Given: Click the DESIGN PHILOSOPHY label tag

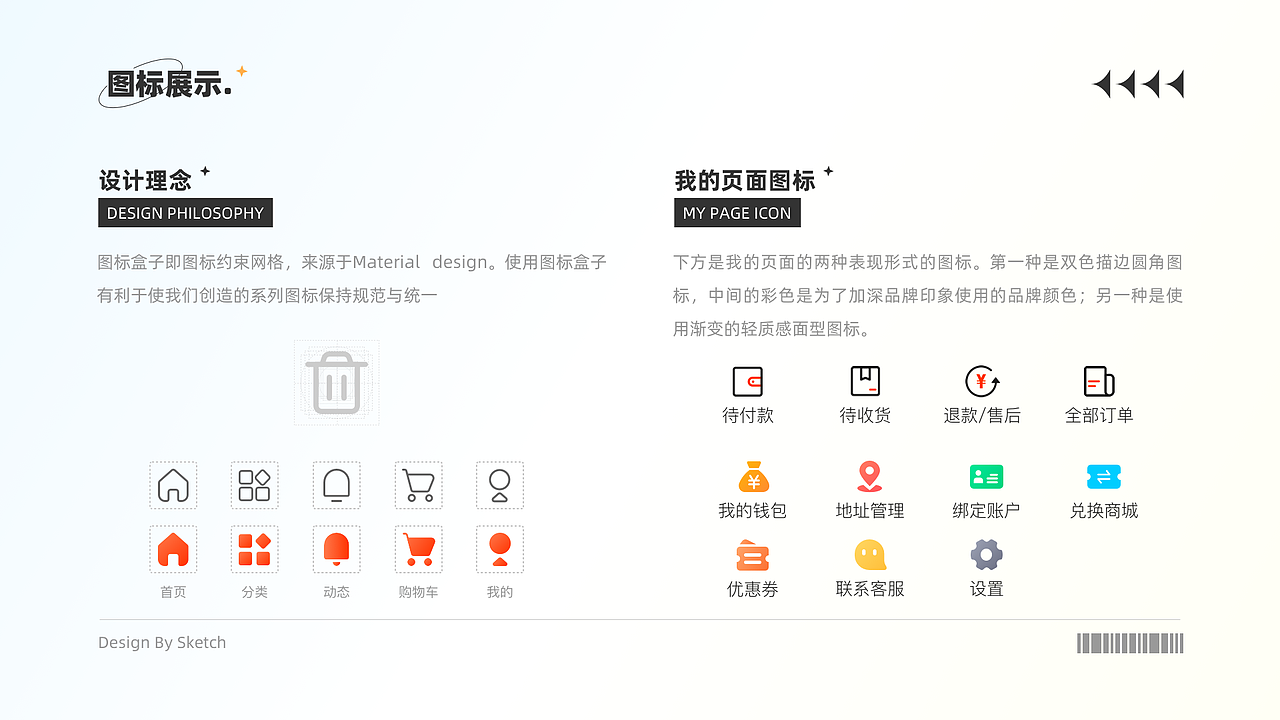Looking at the screenshot, I should 185,212.
